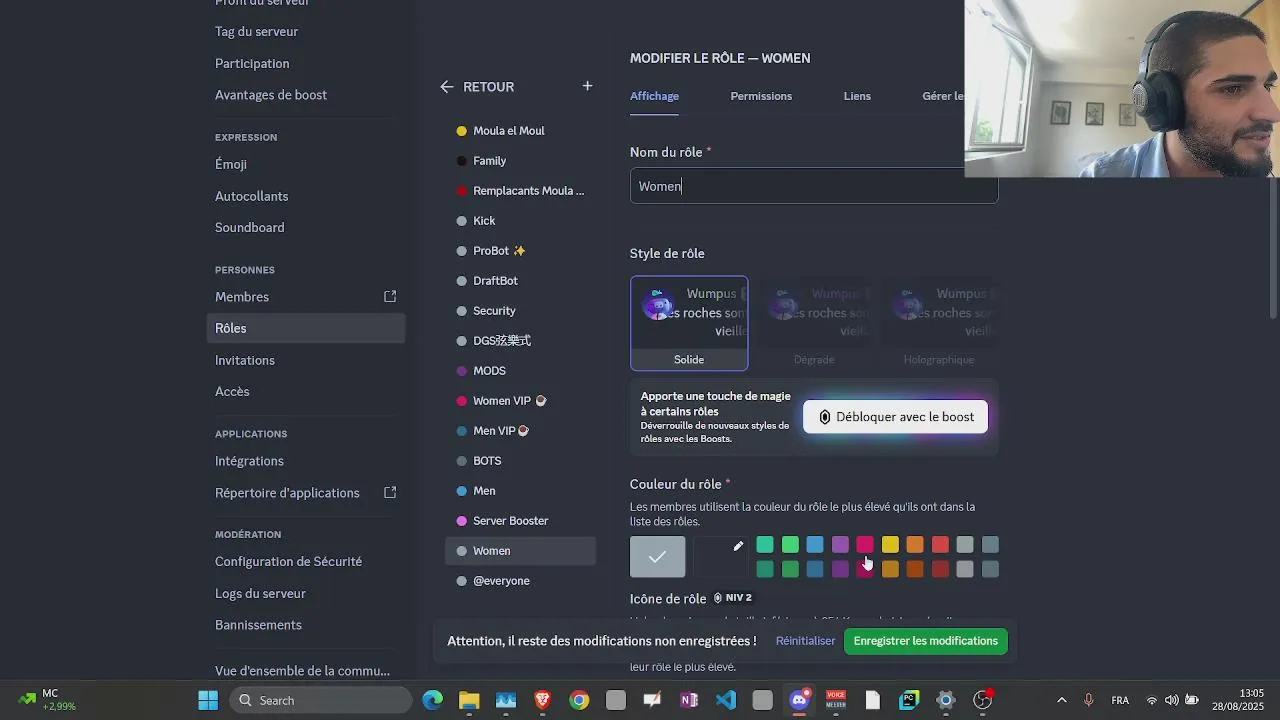Select the MODS role
The width and height of the screenshot is (1280, 720).
tap(520, 371)
